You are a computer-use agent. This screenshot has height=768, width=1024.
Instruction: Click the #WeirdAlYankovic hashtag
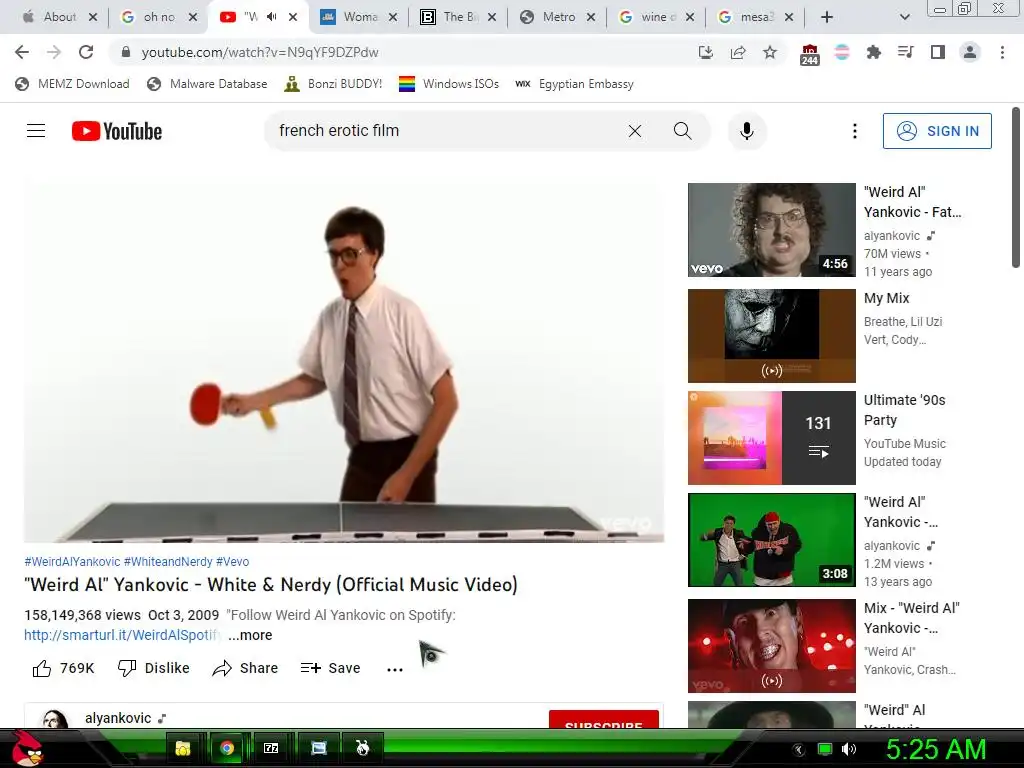[x=72, y=562]
